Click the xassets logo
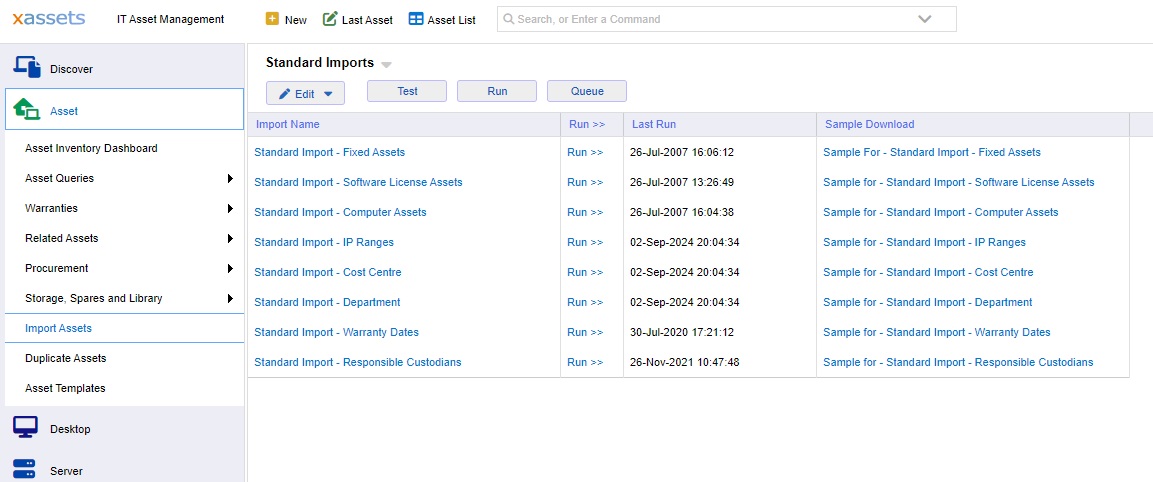Screen dimensions: 1153x482 [49, 18]
